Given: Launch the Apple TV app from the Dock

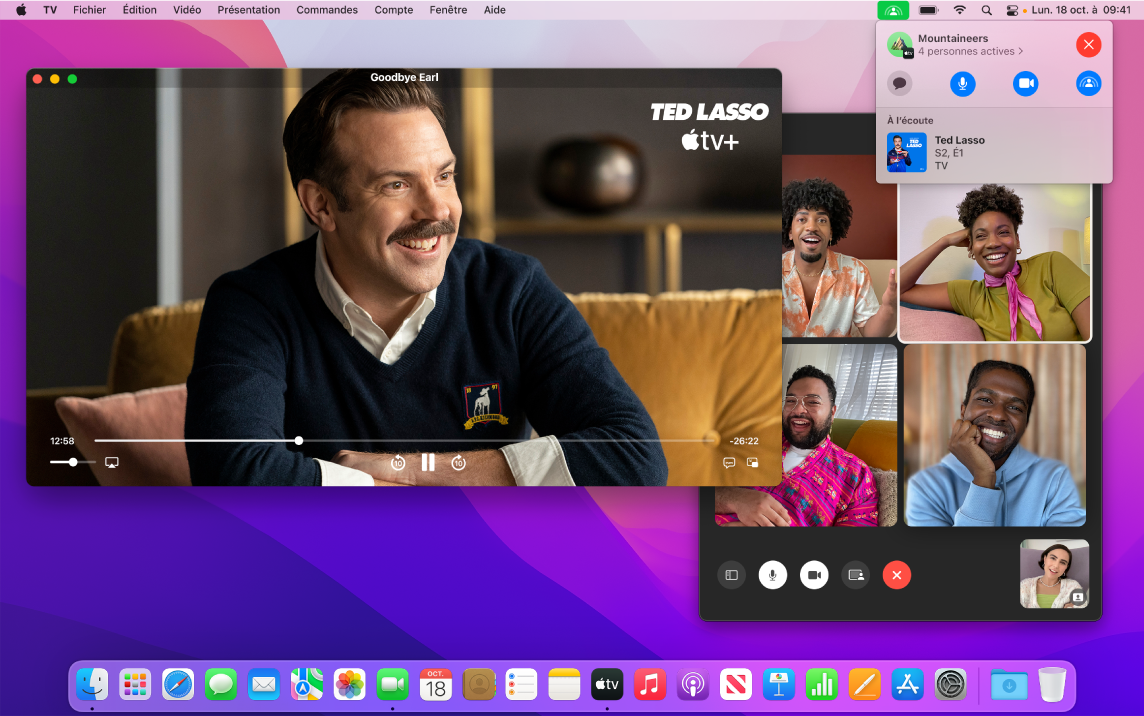Looking at the screenshot, I should (x=605, y=685).
